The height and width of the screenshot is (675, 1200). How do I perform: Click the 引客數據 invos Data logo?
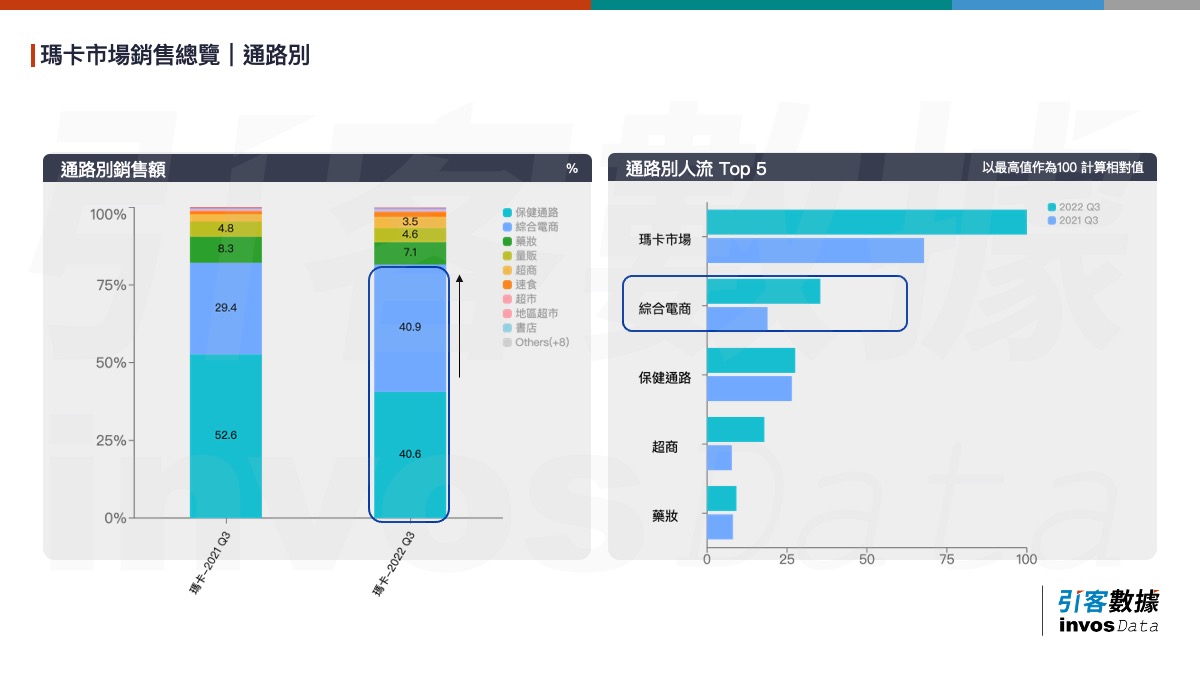point(1109,611)
